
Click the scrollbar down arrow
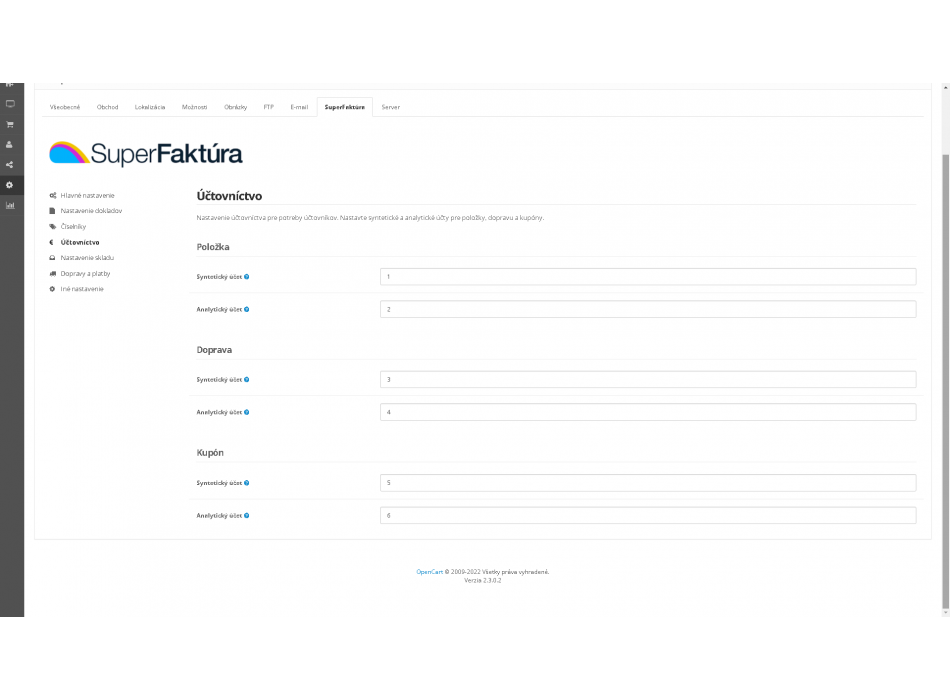pyautogui.click(x=945, y=613)
